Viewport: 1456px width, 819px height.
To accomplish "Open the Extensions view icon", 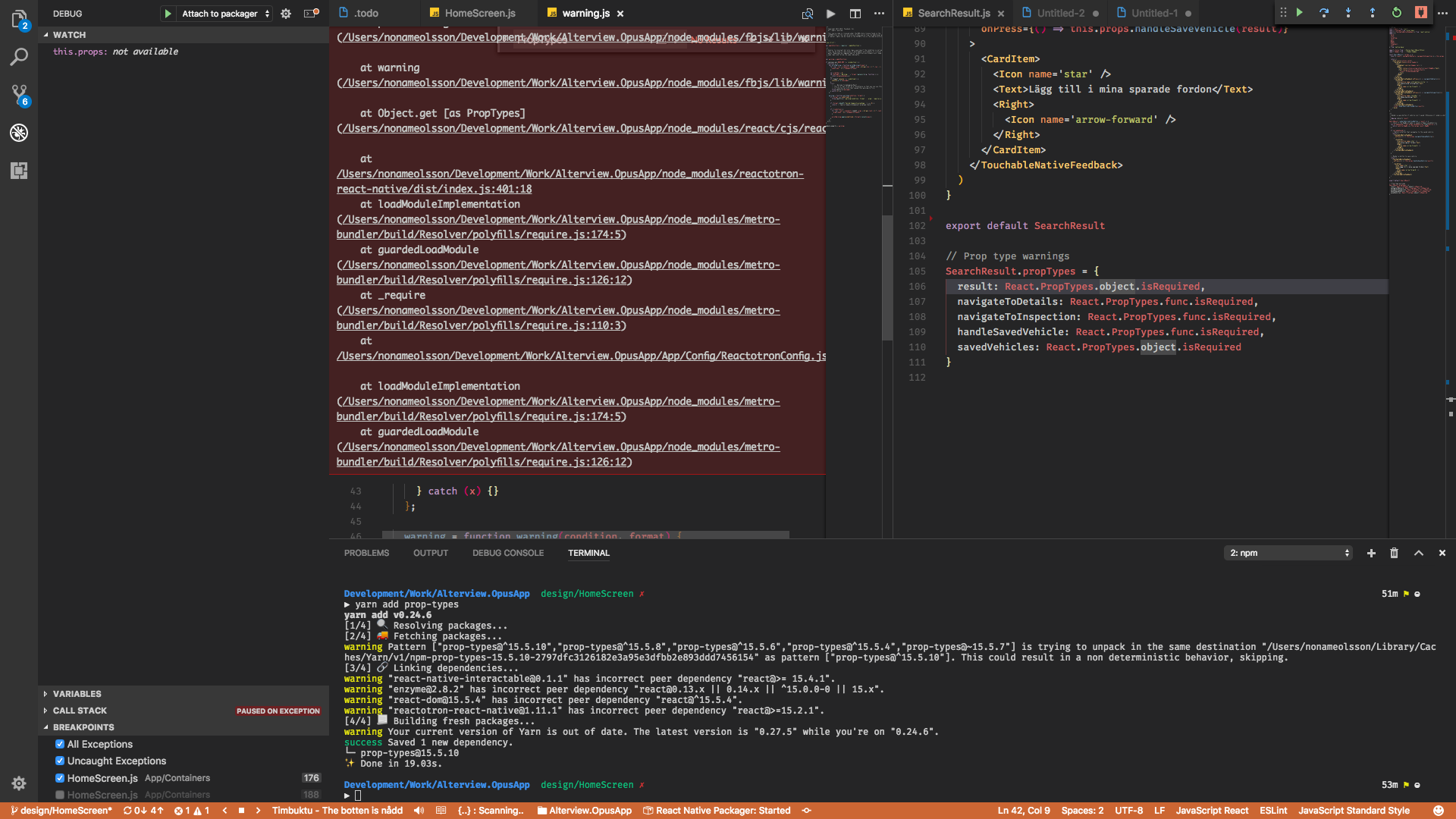I will coord(19,171).
